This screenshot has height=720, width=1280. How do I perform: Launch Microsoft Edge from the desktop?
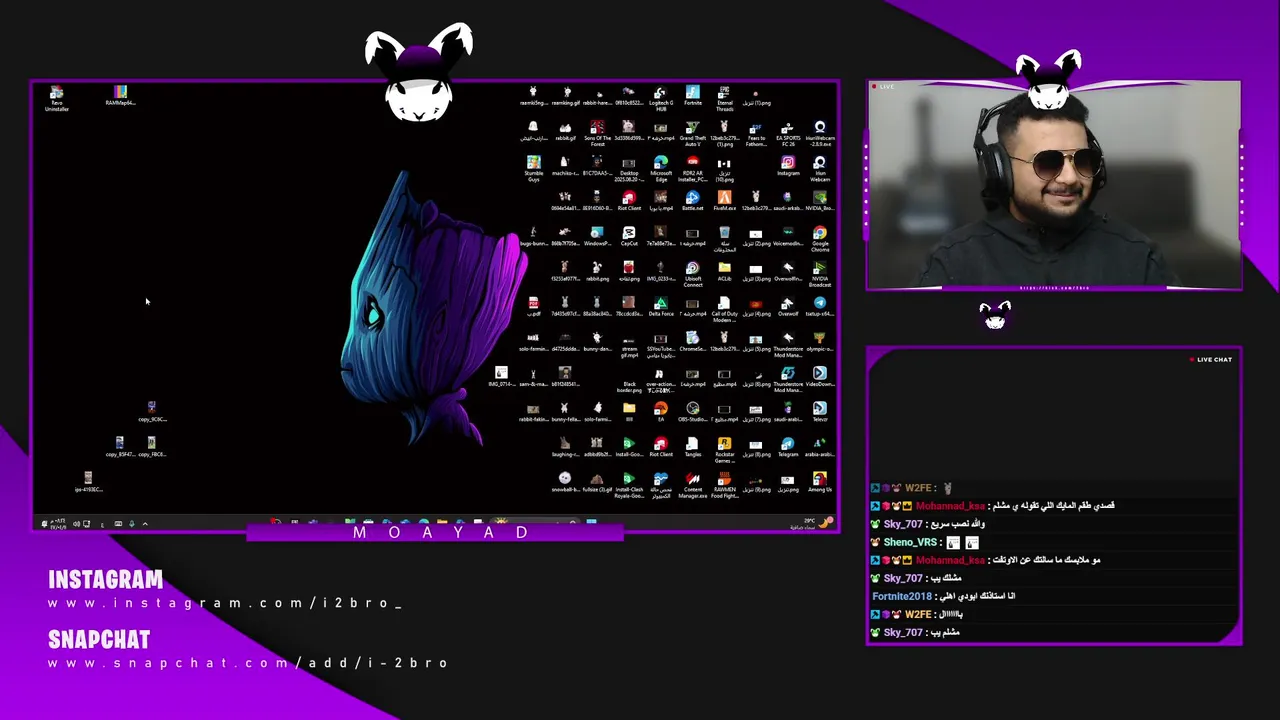660,169
